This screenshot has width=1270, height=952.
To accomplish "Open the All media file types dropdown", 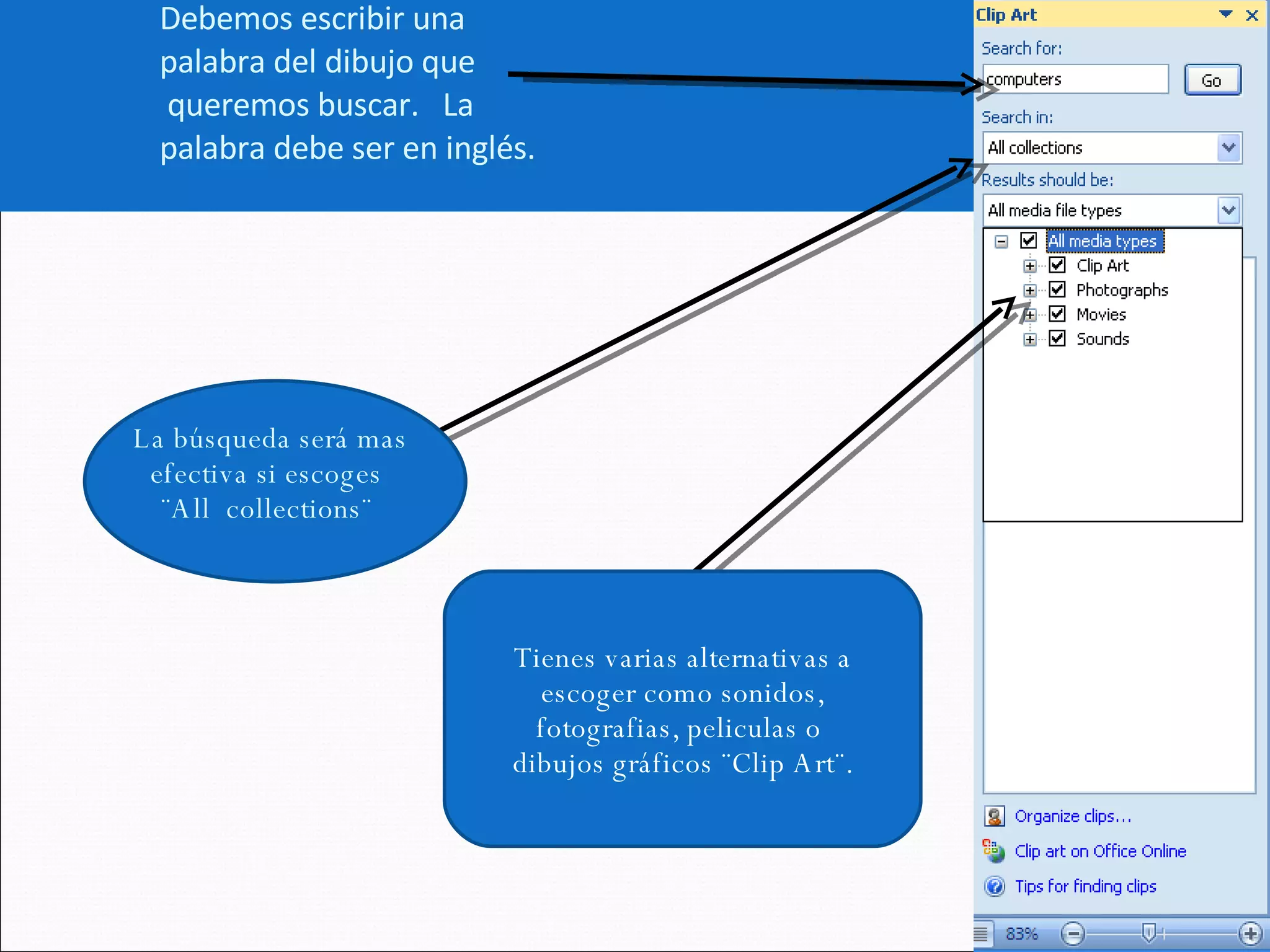I will coord(1228,210).
